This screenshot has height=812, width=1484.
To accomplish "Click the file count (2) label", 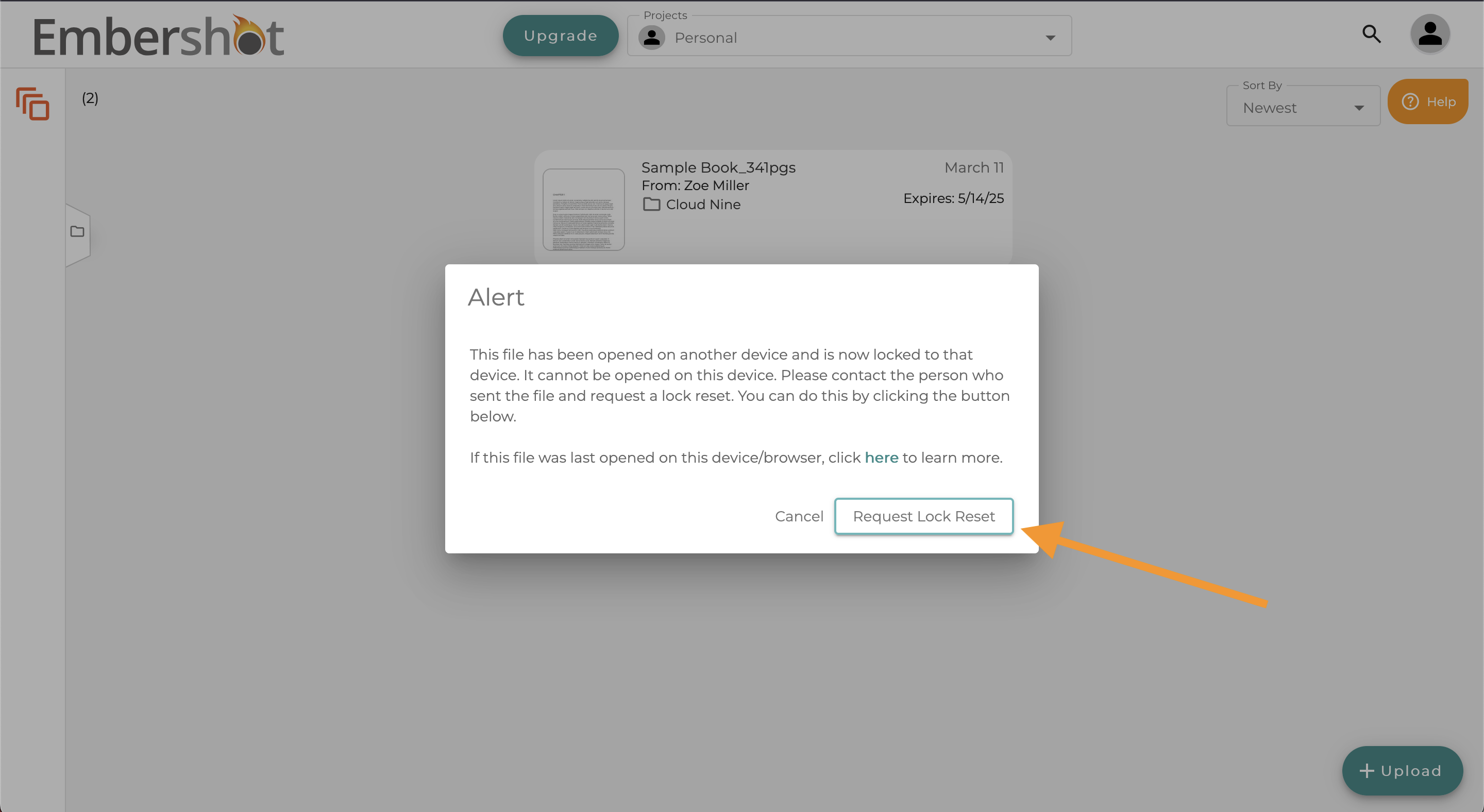I will (90, 98).
